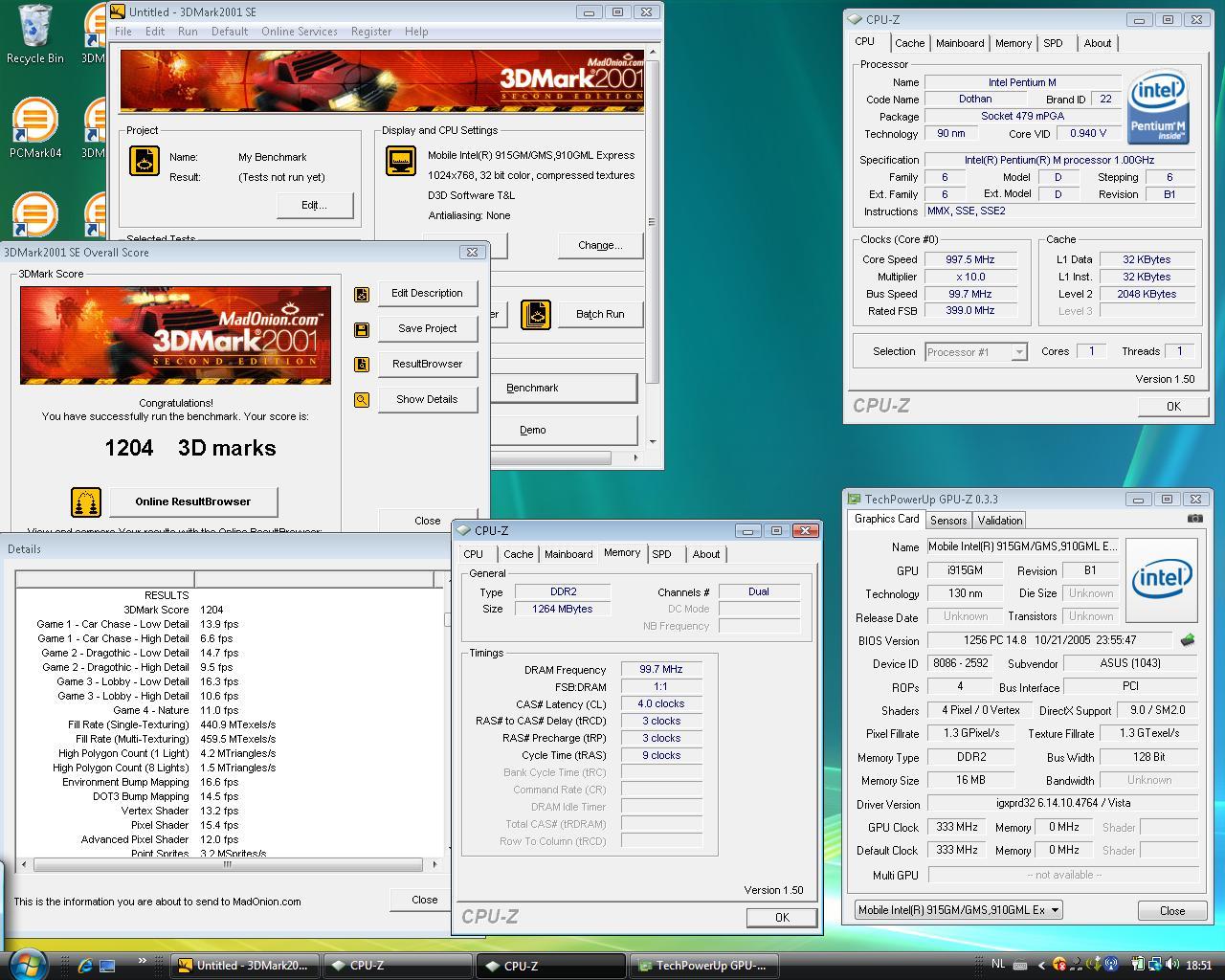Click the Driver Version field in GPU-Z
The image size is (1225, 980).
[1063, 804]
